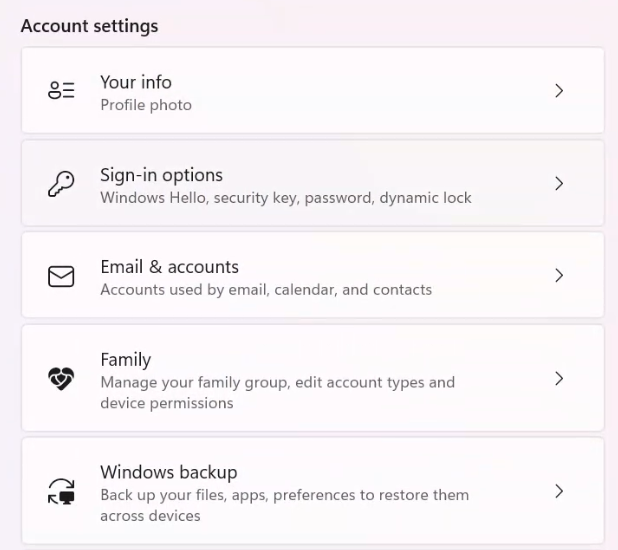Open the Your info title

(x=136, y=82)
